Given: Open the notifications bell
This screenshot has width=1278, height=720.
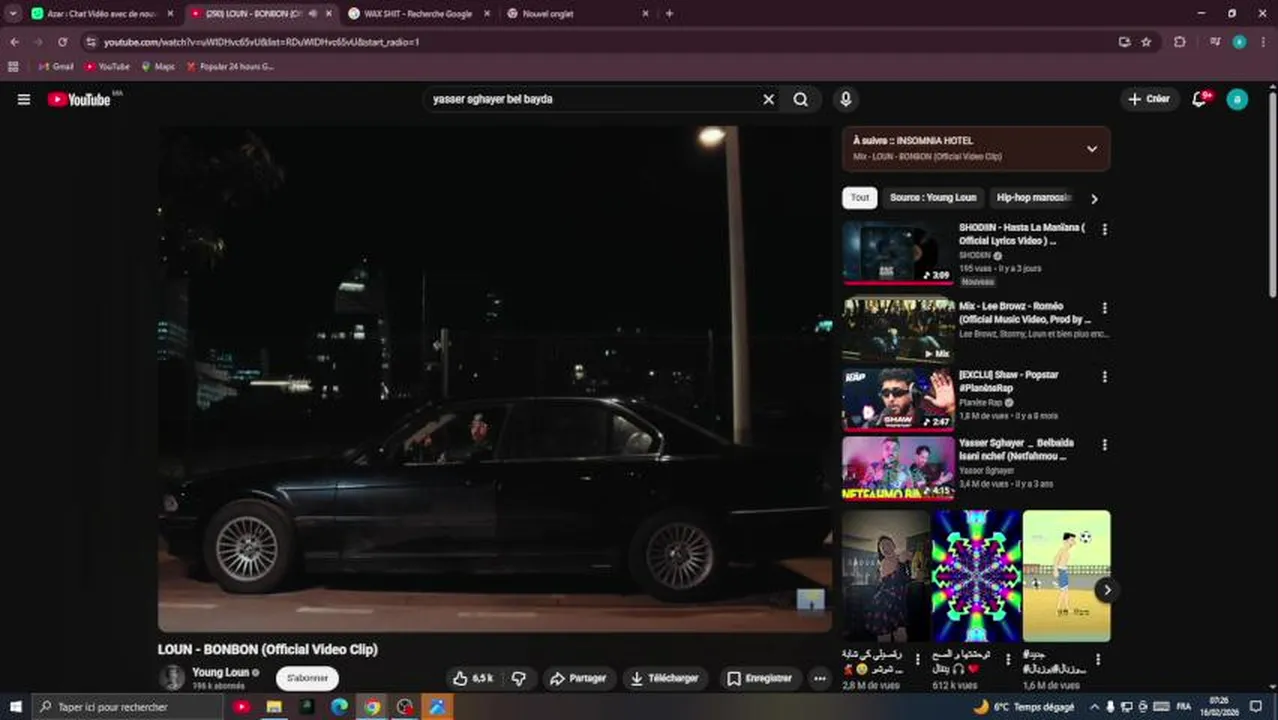Looking at the screenshot, I should click(x=1200, y=99).
